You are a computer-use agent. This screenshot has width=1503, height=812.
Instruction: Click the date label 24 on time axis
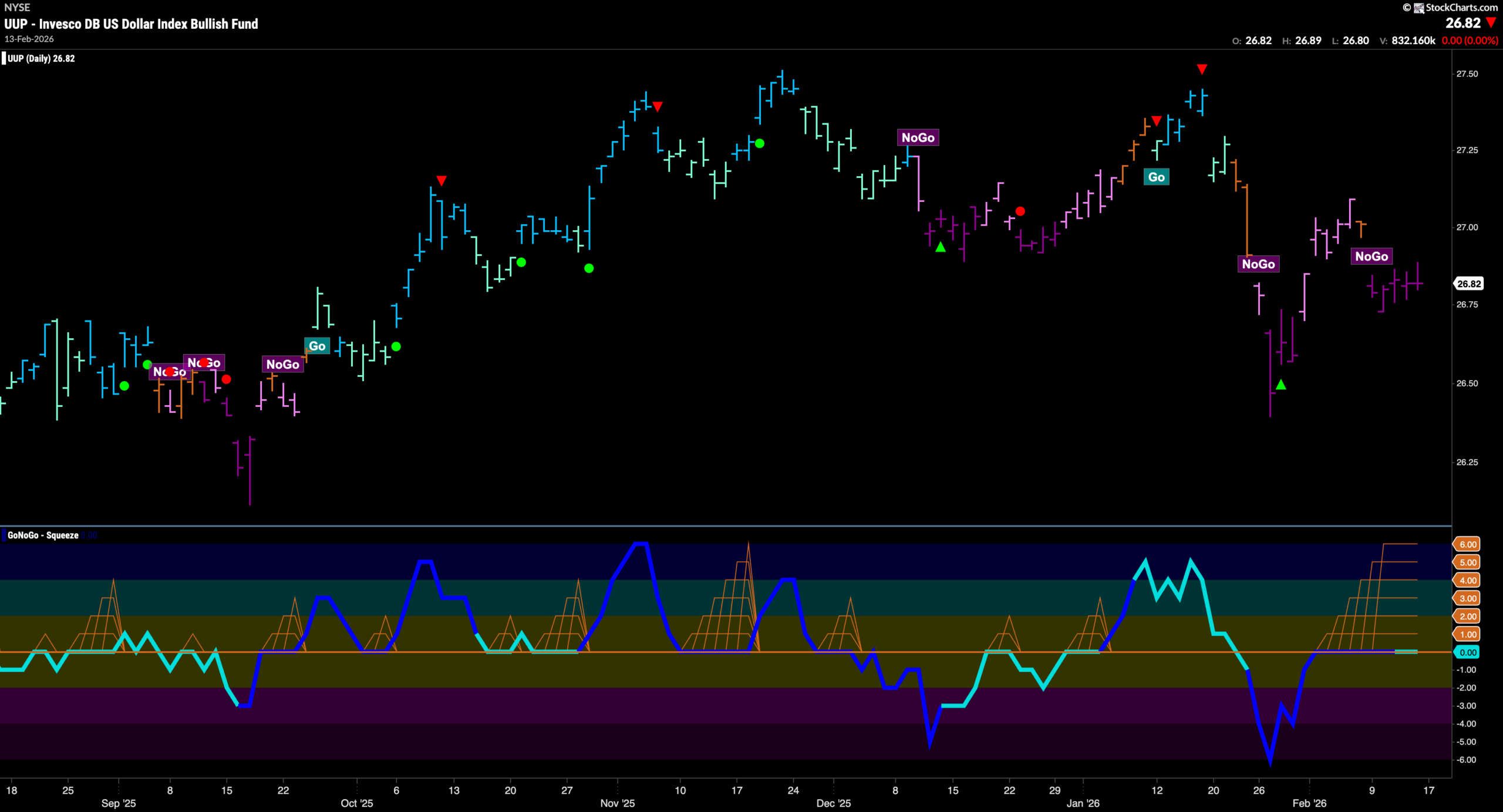pos(793,790)
